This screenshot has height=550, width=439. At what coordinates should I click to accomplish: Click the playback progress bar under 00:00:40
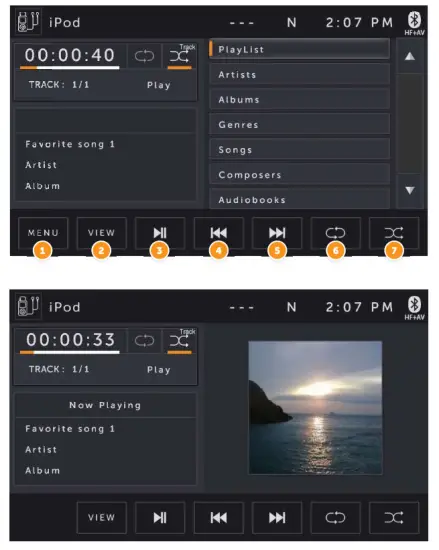point(69,68)
